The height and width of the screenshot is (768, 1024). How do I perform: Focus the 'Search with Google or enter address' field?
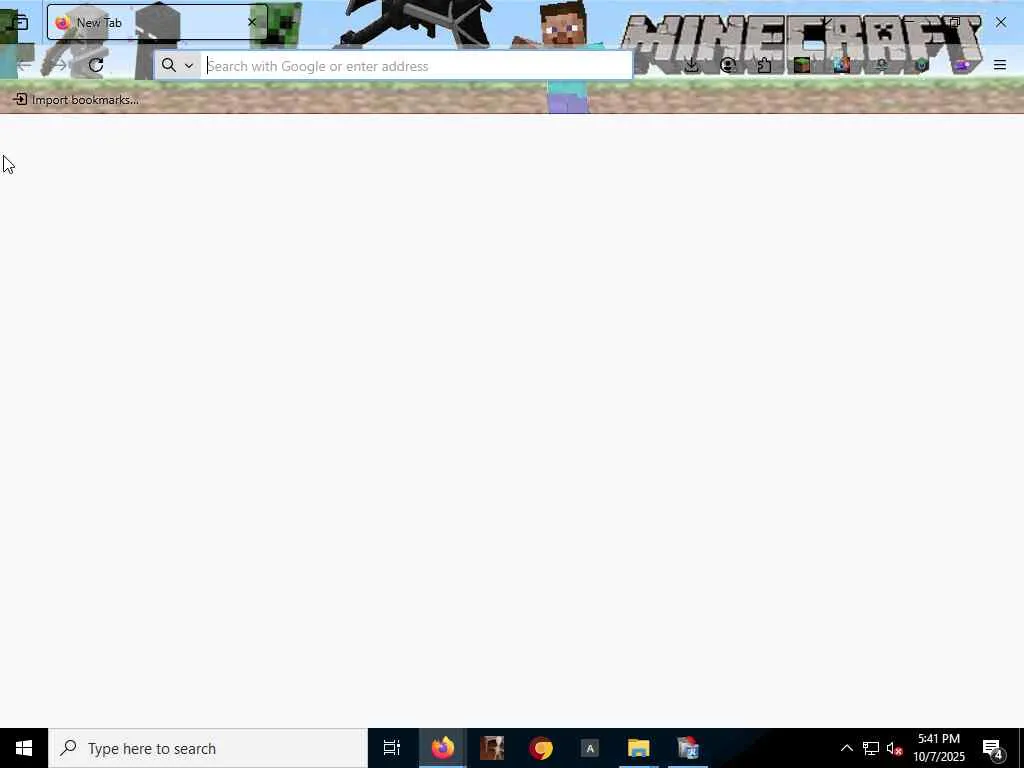(417, 66)
